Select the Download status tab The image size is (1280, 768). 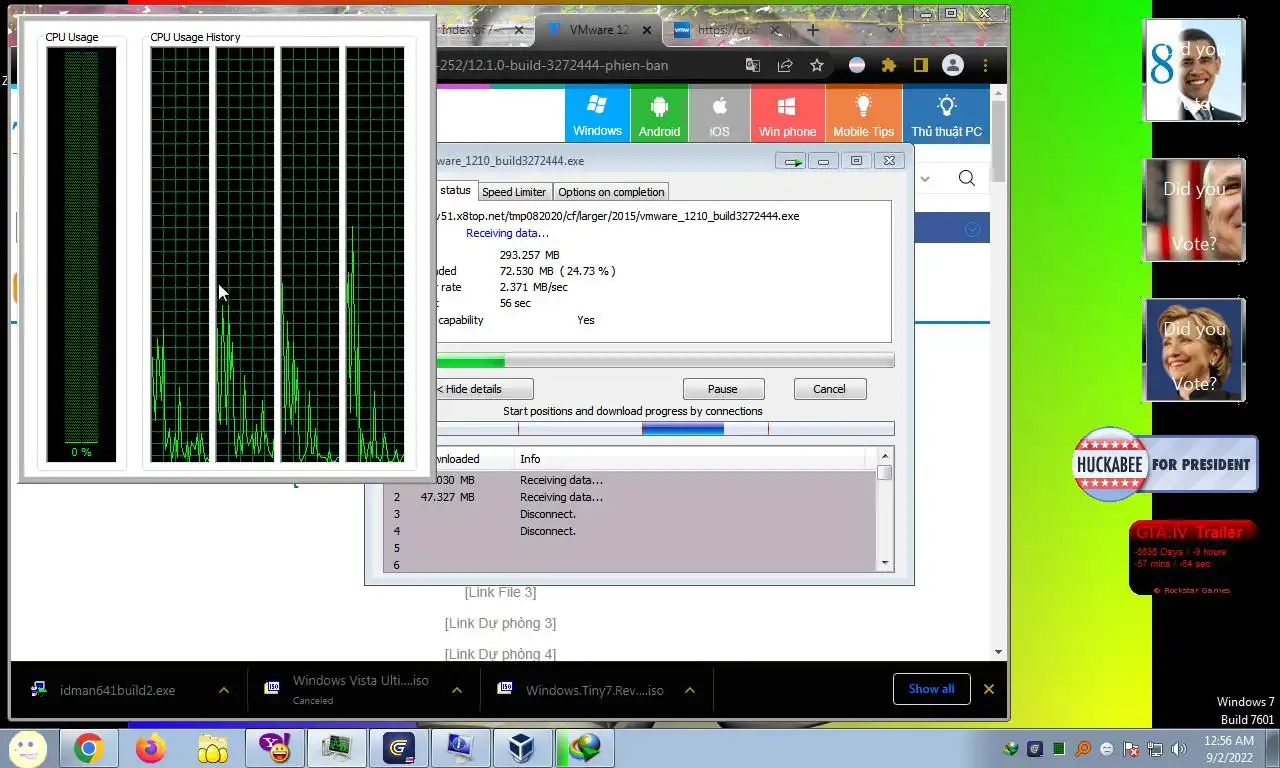coord(455,190)
